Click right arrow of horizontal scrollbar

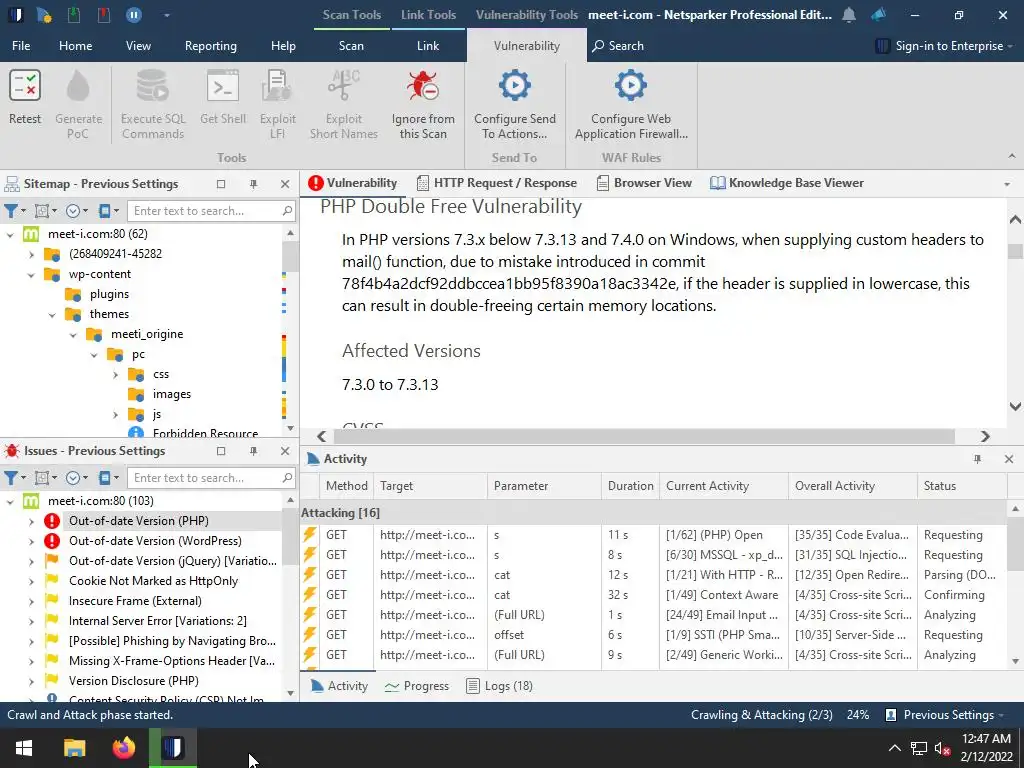point(985,436)
